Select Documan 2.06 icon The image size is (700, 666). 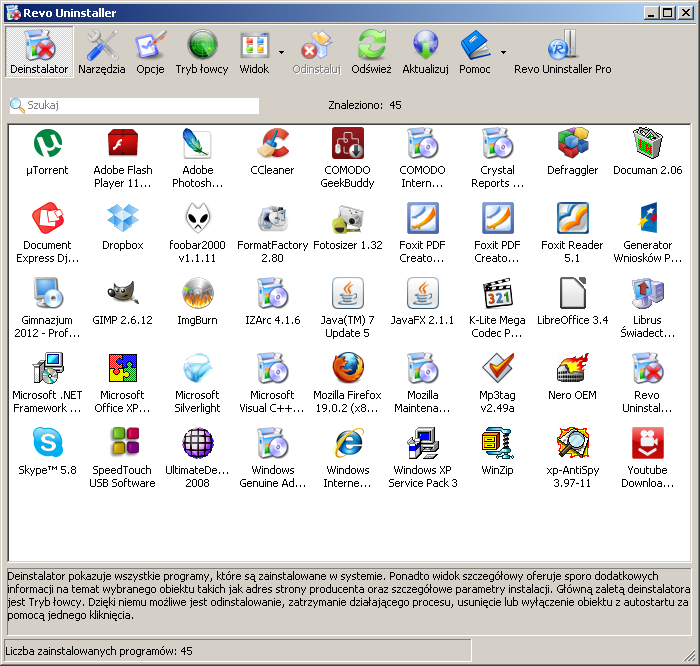[648, 144]
